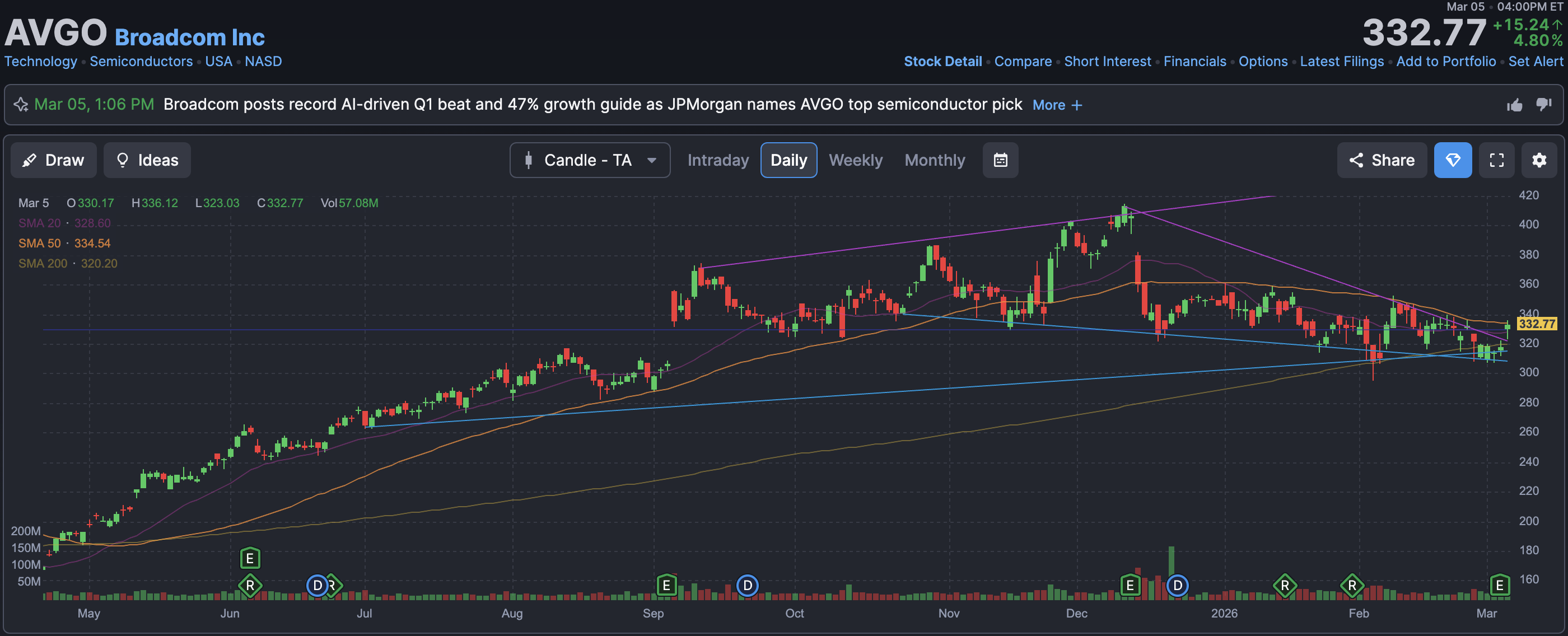Click the star icon beside news headline
The image size is (1568, 636).
click(21, 105)
